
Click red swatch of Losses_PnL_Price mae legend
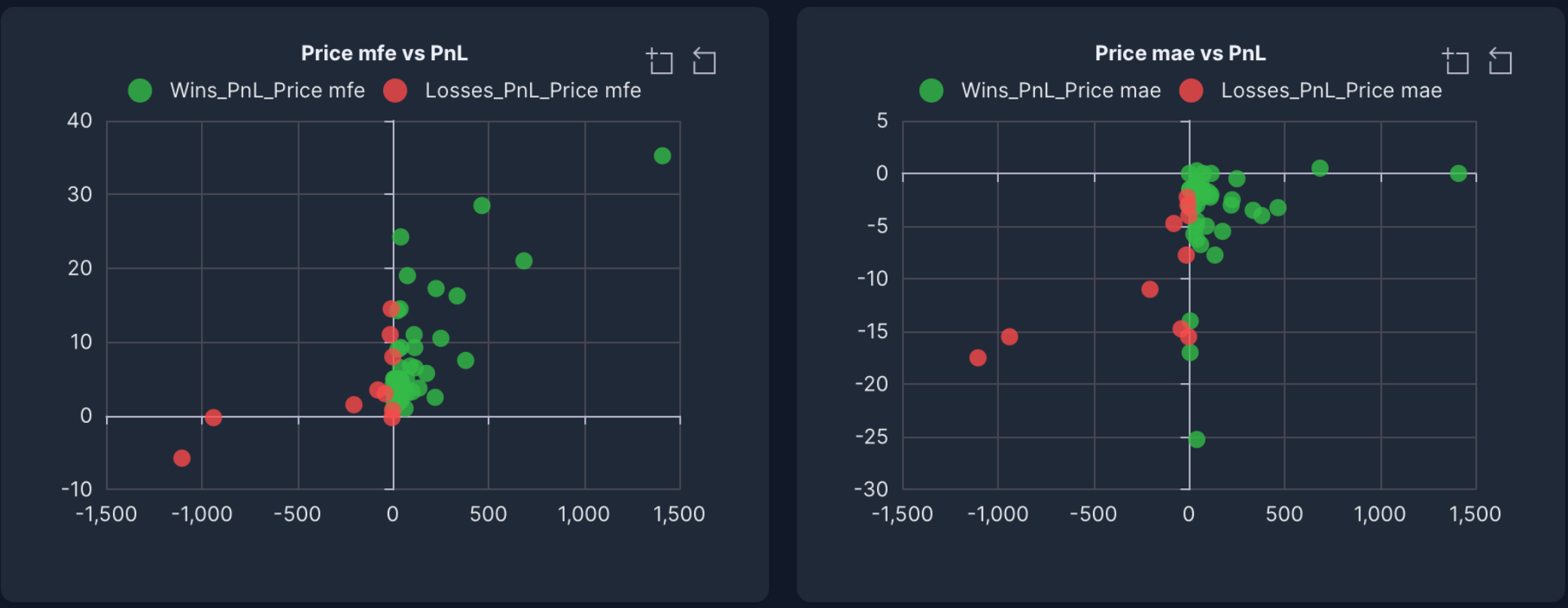tap(1191, 90)
